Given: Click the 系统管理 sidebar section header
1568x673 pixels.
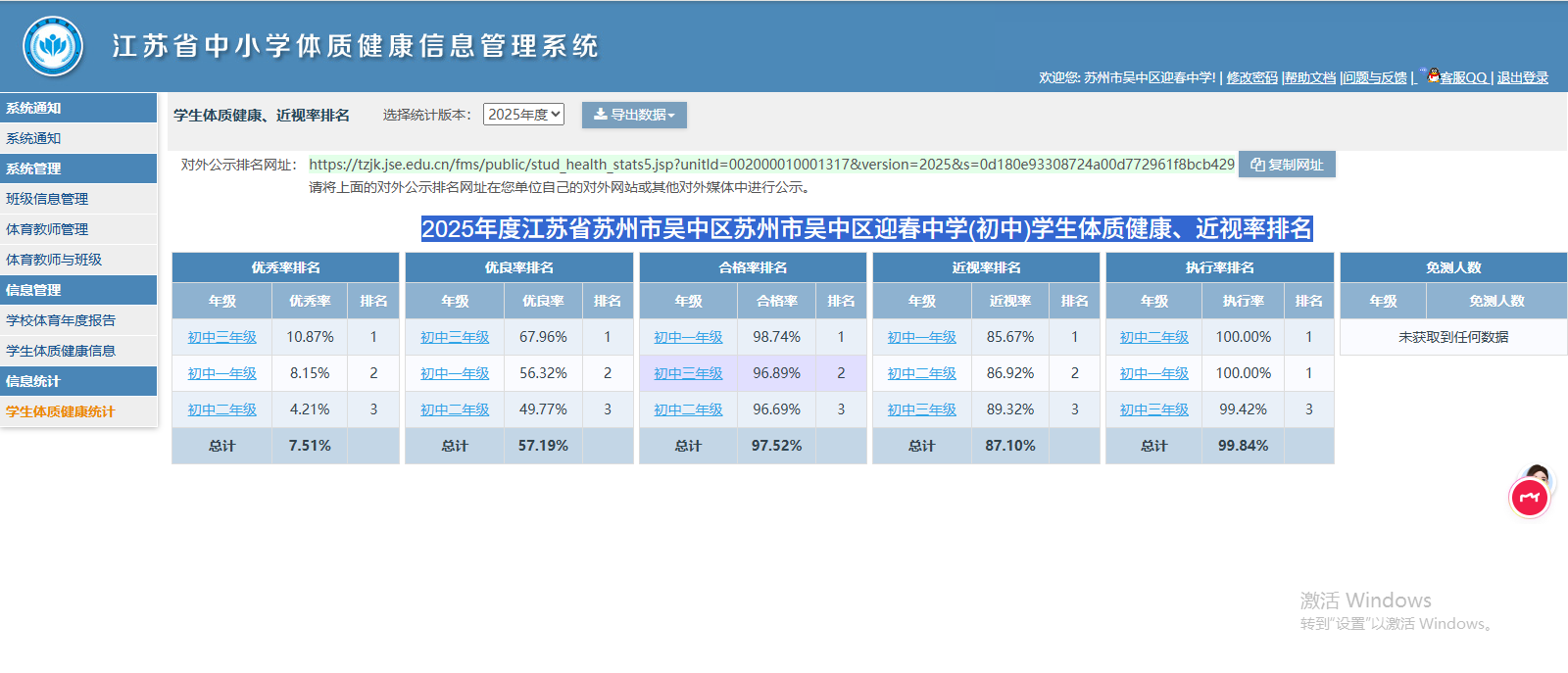Looking at the screenshot, I should point(78,168).
